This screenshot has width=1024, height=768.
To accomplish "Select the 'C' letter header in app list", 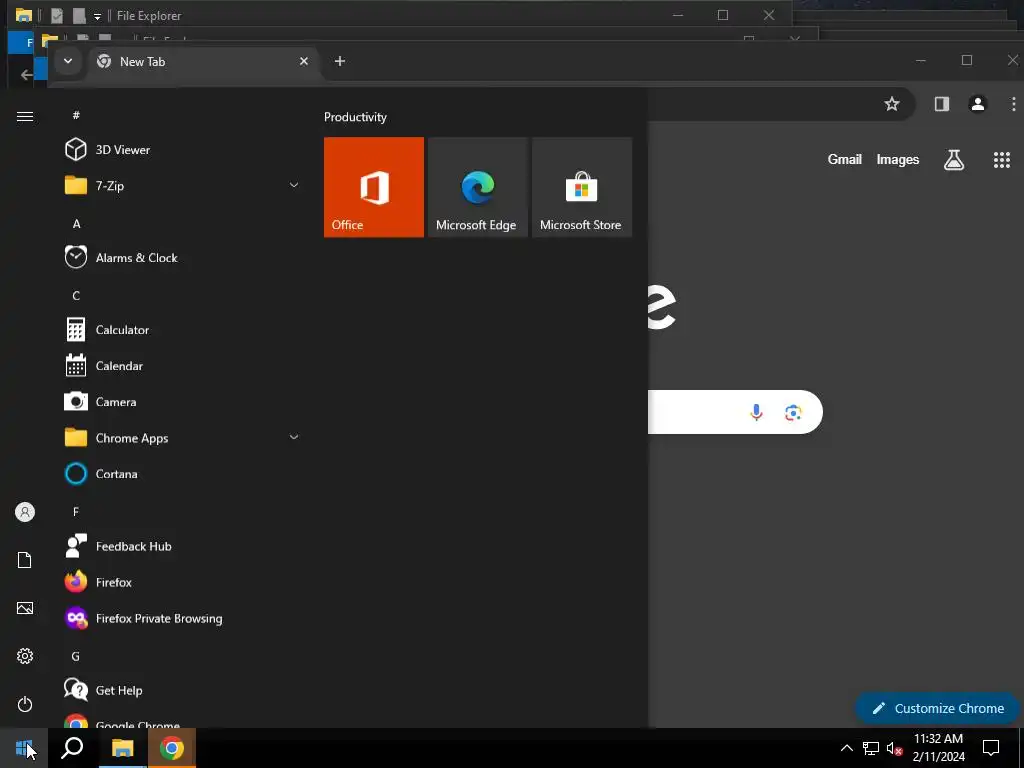I will click(76, 295).
